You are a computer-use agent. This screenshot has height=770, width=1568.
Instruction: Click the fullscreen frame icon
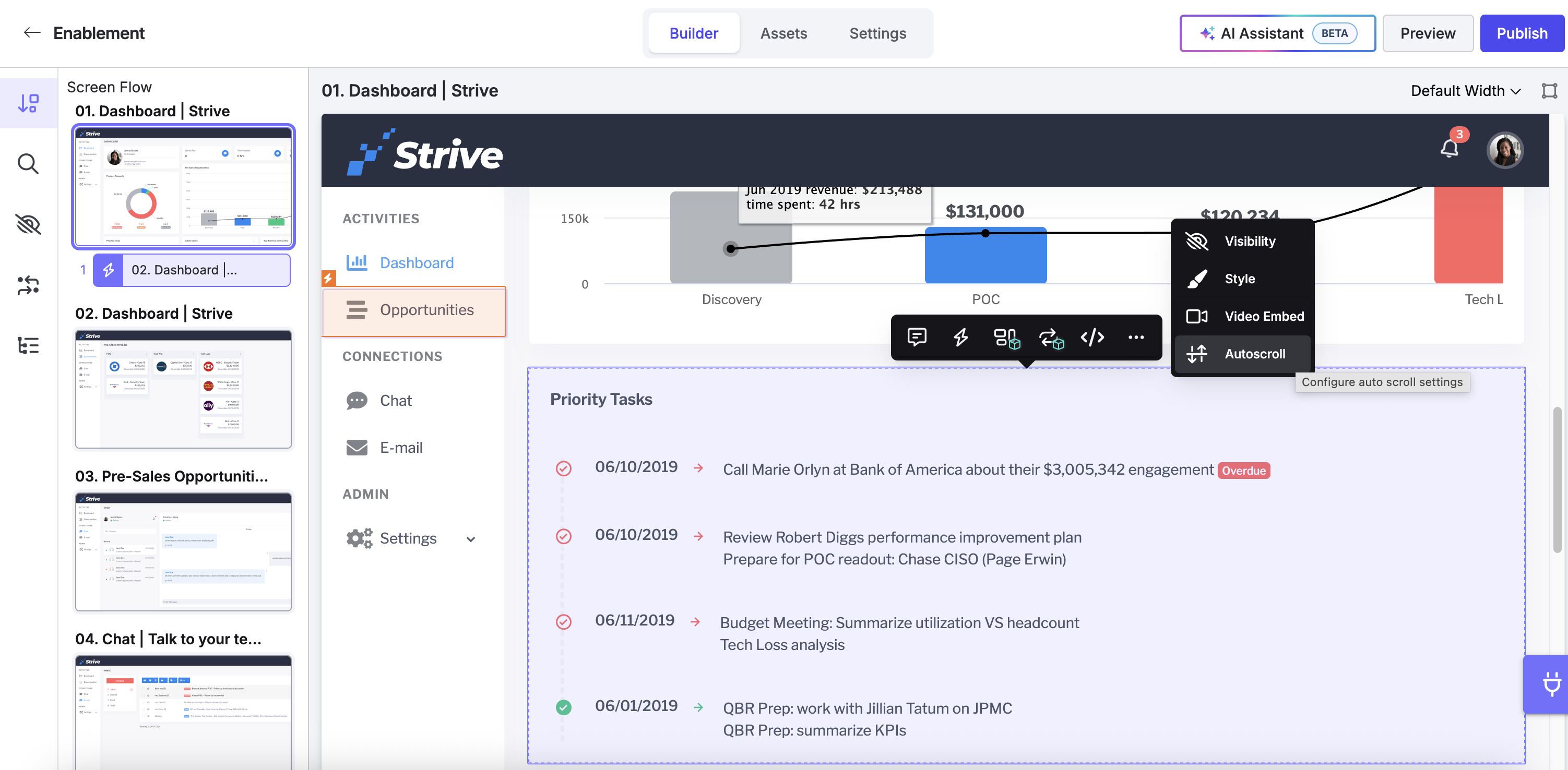[1549, 91]
